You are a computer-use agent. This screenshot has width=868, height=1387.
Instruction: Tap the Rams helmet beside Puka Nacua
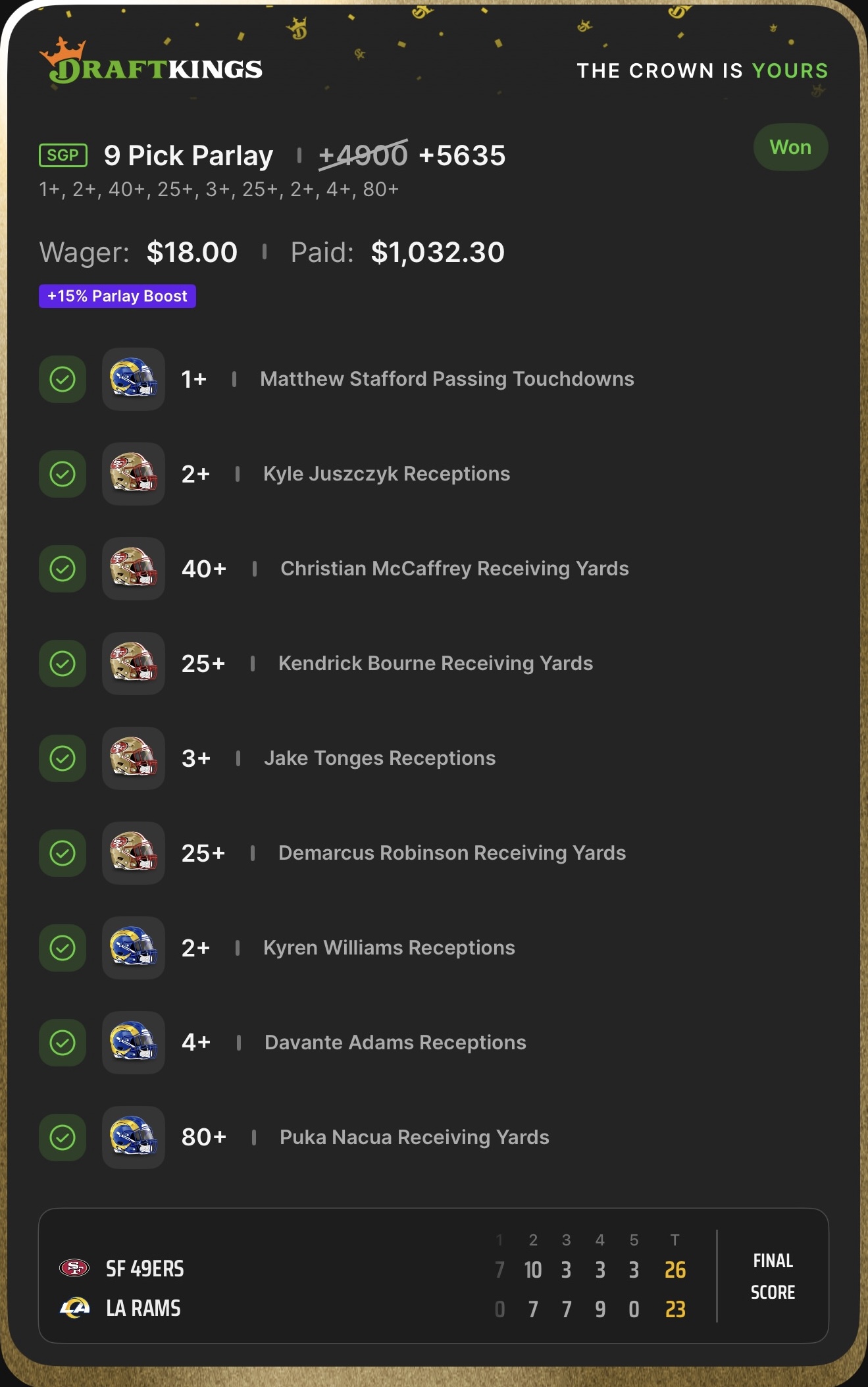134,1138
